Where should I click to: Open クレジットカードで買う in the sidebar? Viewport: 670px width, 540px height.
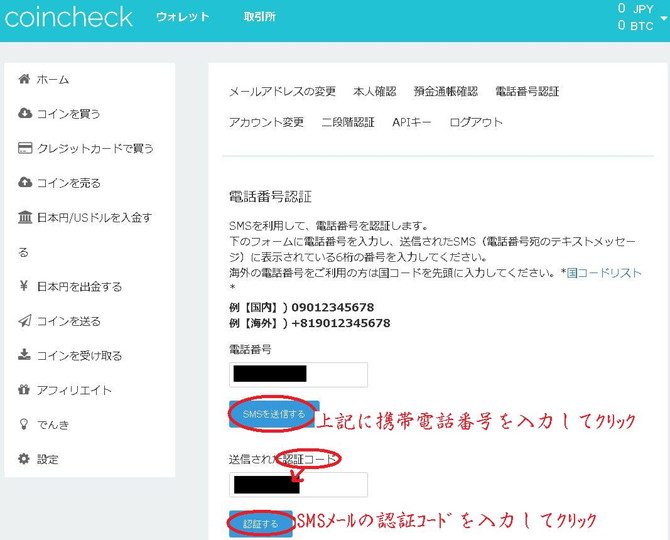click(x=95, y=148)
